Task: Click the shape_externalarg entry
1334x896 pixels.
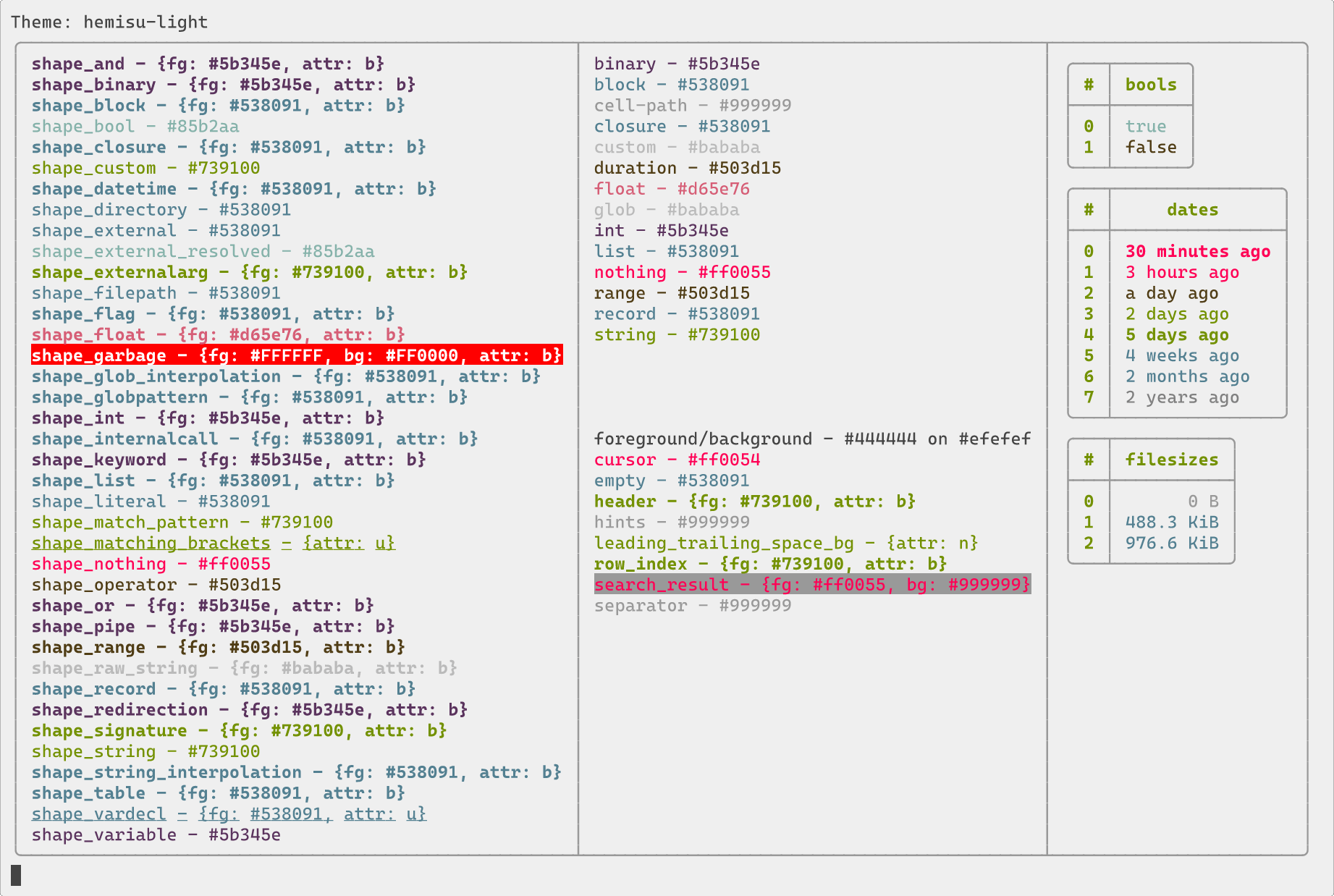Action: pyautogui.click(x=250, y=272)
